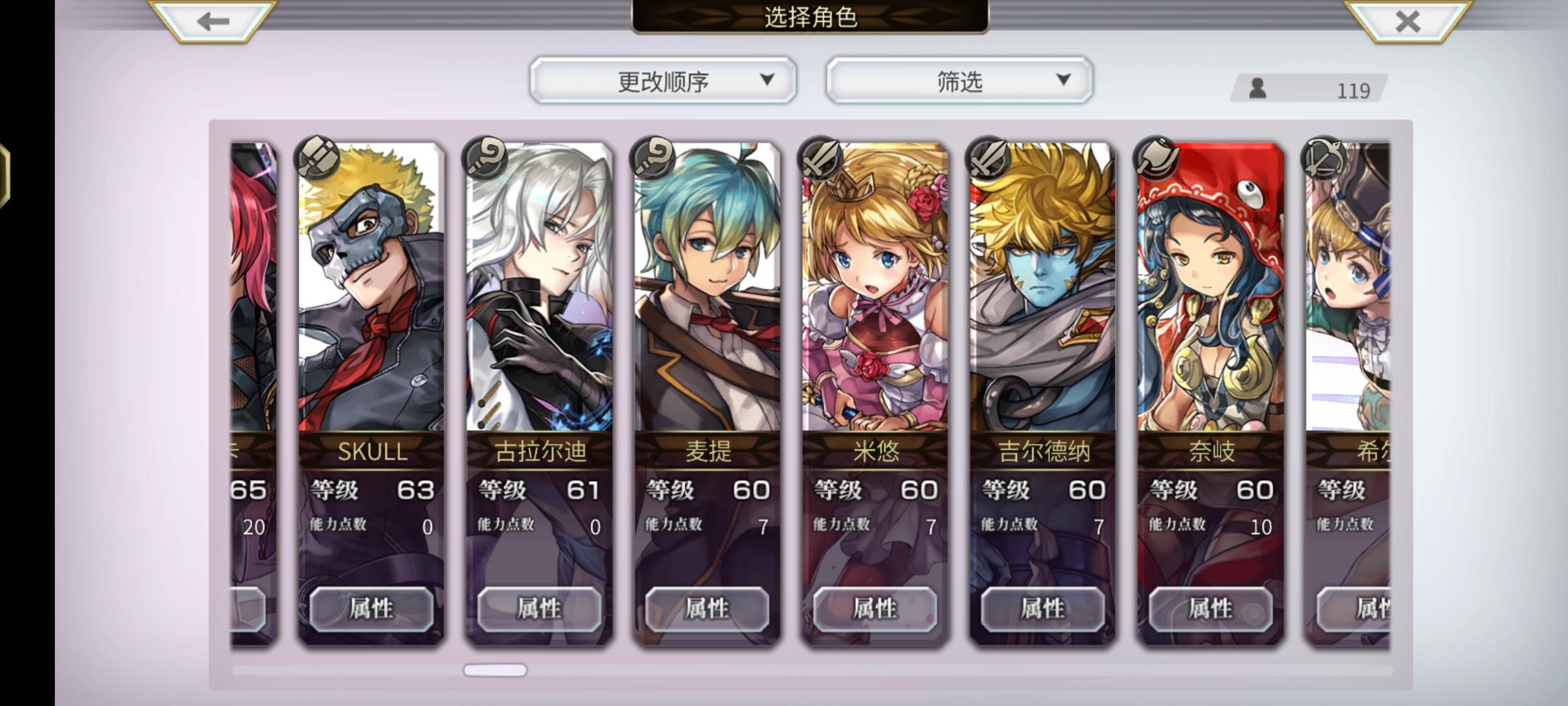The width and height of the screenshot is (1568, 706).
Task: Click the arrow on the 筛选 dropdown
Action: pyautogui.click(x=1064, y=80)
